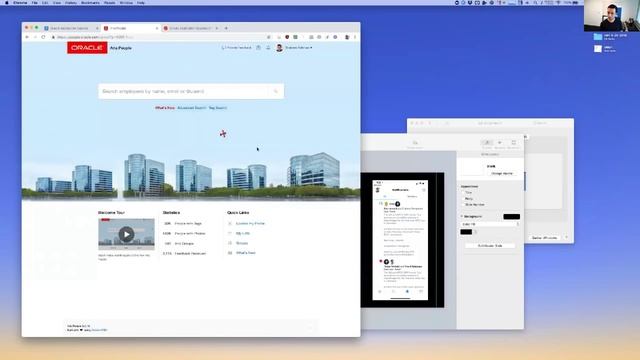Click the Update My Profile icon in Quick Links
The image size is (640, 360).
click(x=230, y=224)
